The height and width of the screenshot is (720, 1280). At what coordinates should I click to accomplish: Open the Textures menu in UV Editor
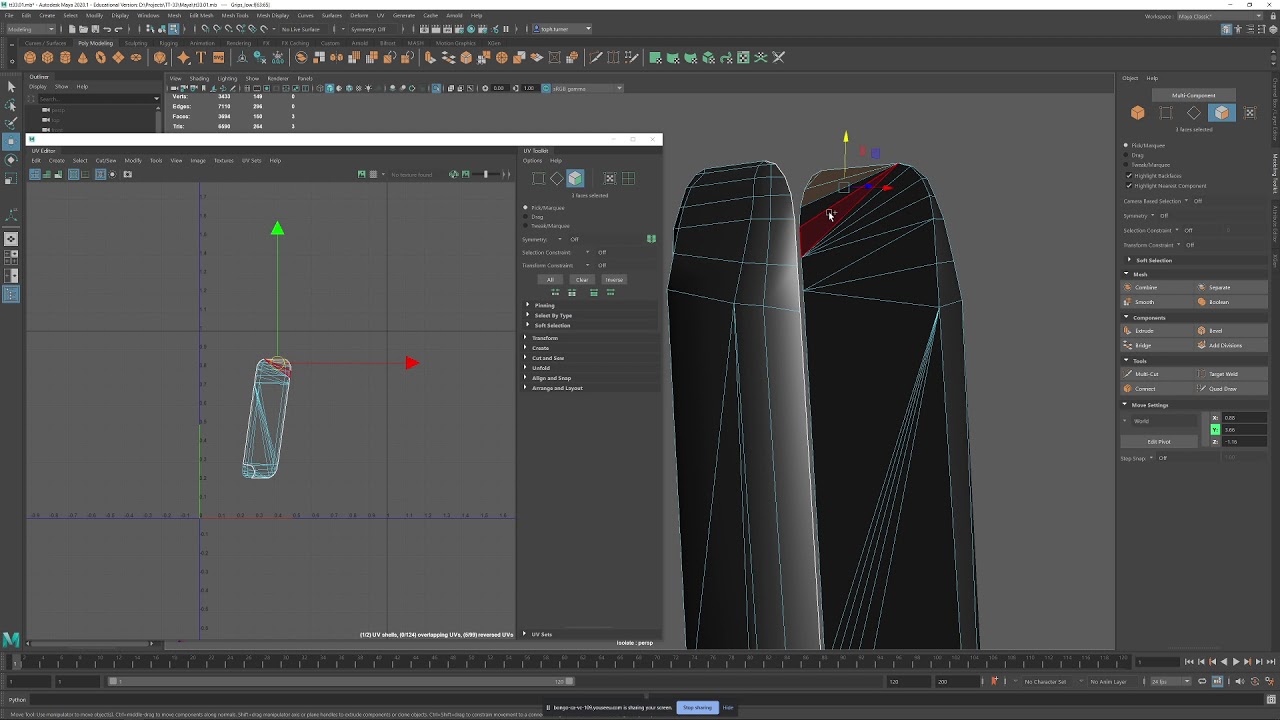click(223, 160)
